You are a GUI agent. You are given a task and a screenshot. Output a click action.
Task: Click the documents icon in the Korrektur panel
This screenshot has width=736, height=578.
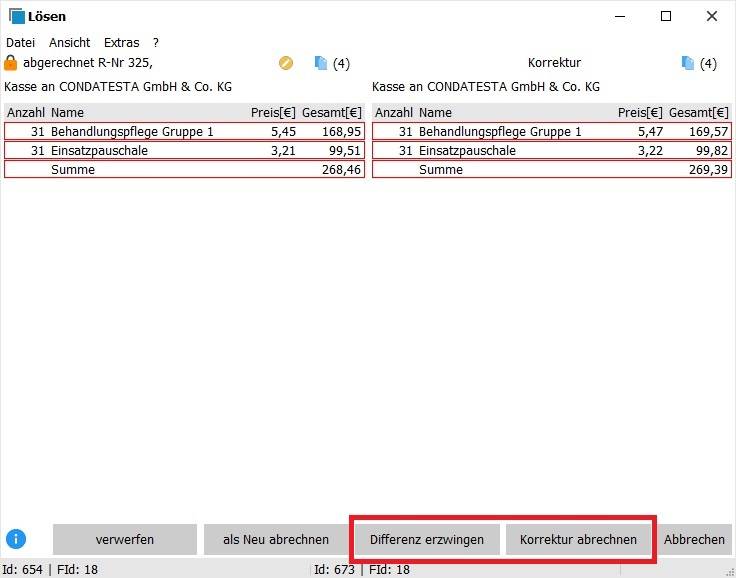(x=688, y=63)
